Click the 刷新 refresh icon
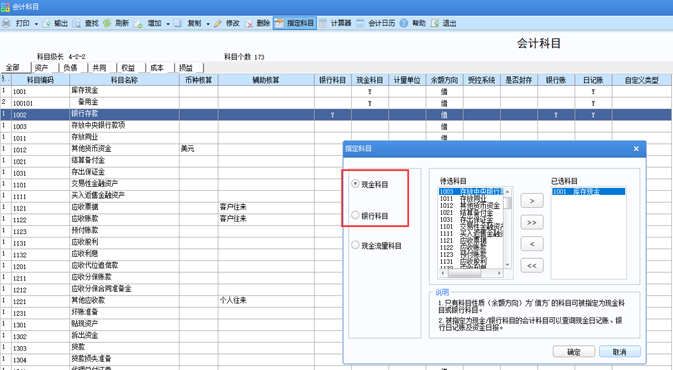 pyautogui.click(x=107, y=23)
